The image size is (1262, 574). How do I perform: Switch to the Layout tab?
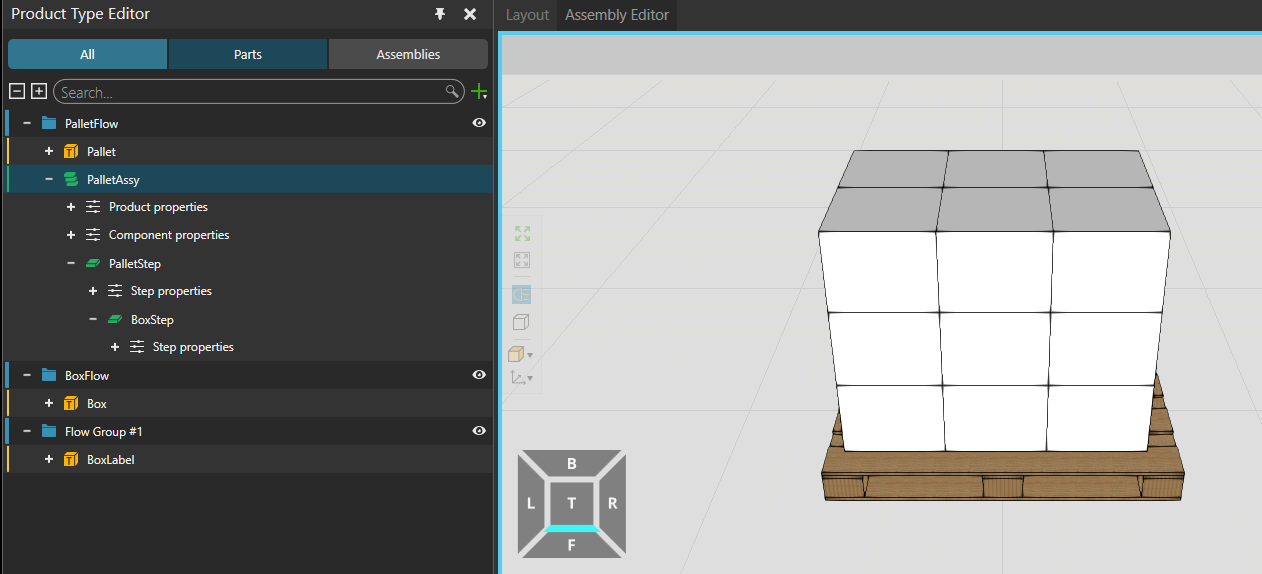(x=527, y=15)
